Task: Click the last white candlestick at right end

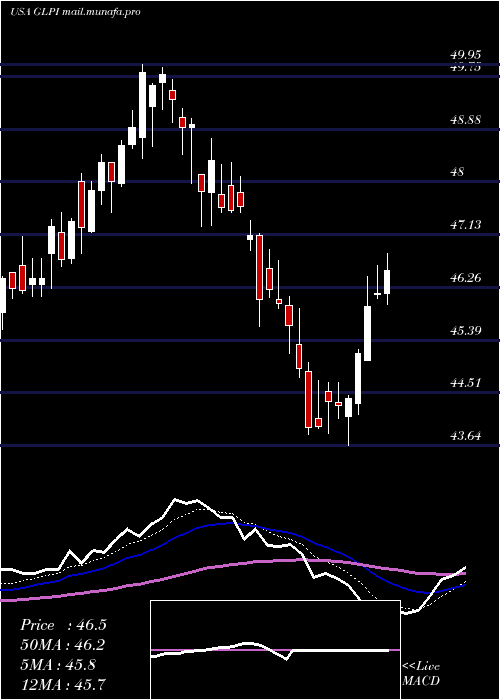Action: (387, 282)
